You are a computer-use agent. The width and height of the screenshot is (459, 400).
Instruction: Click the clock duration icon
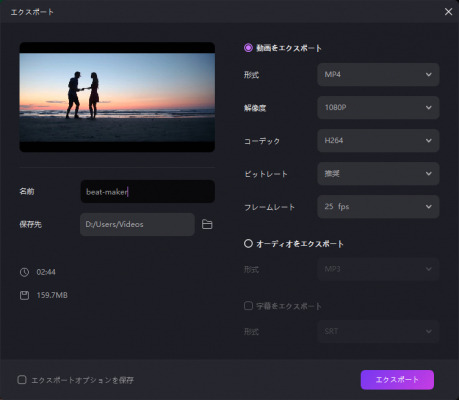coord(24,272)
